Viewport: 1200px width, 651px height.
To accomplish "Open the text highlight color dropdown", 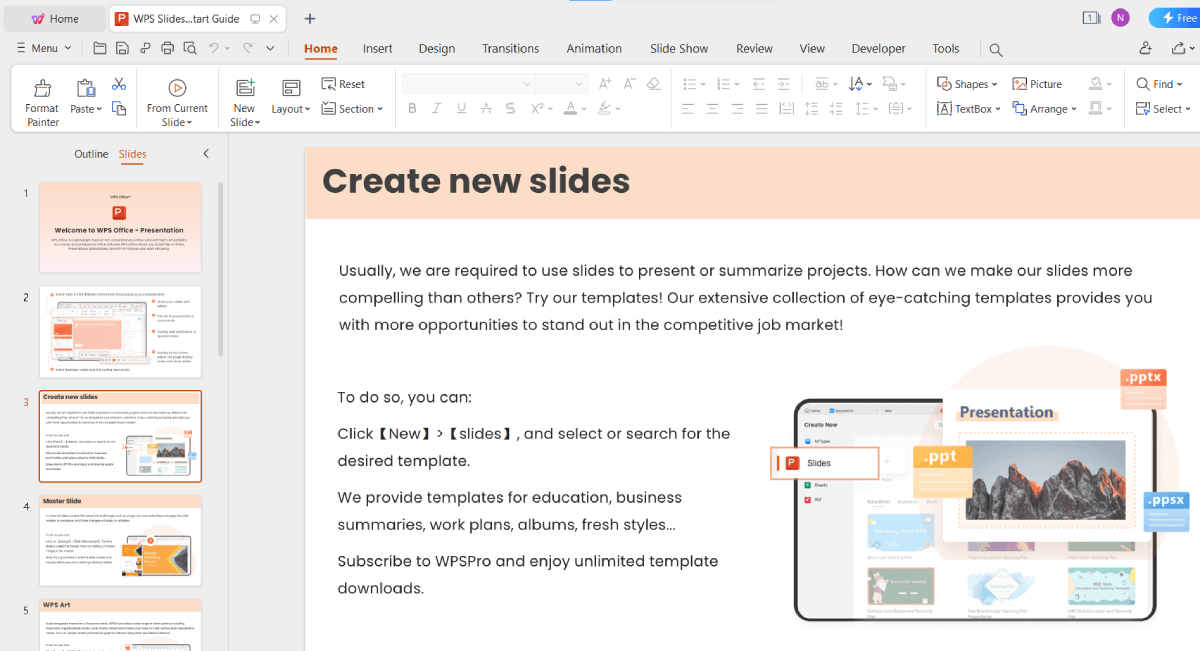I will pyautogui.click(x=617, y=109).
